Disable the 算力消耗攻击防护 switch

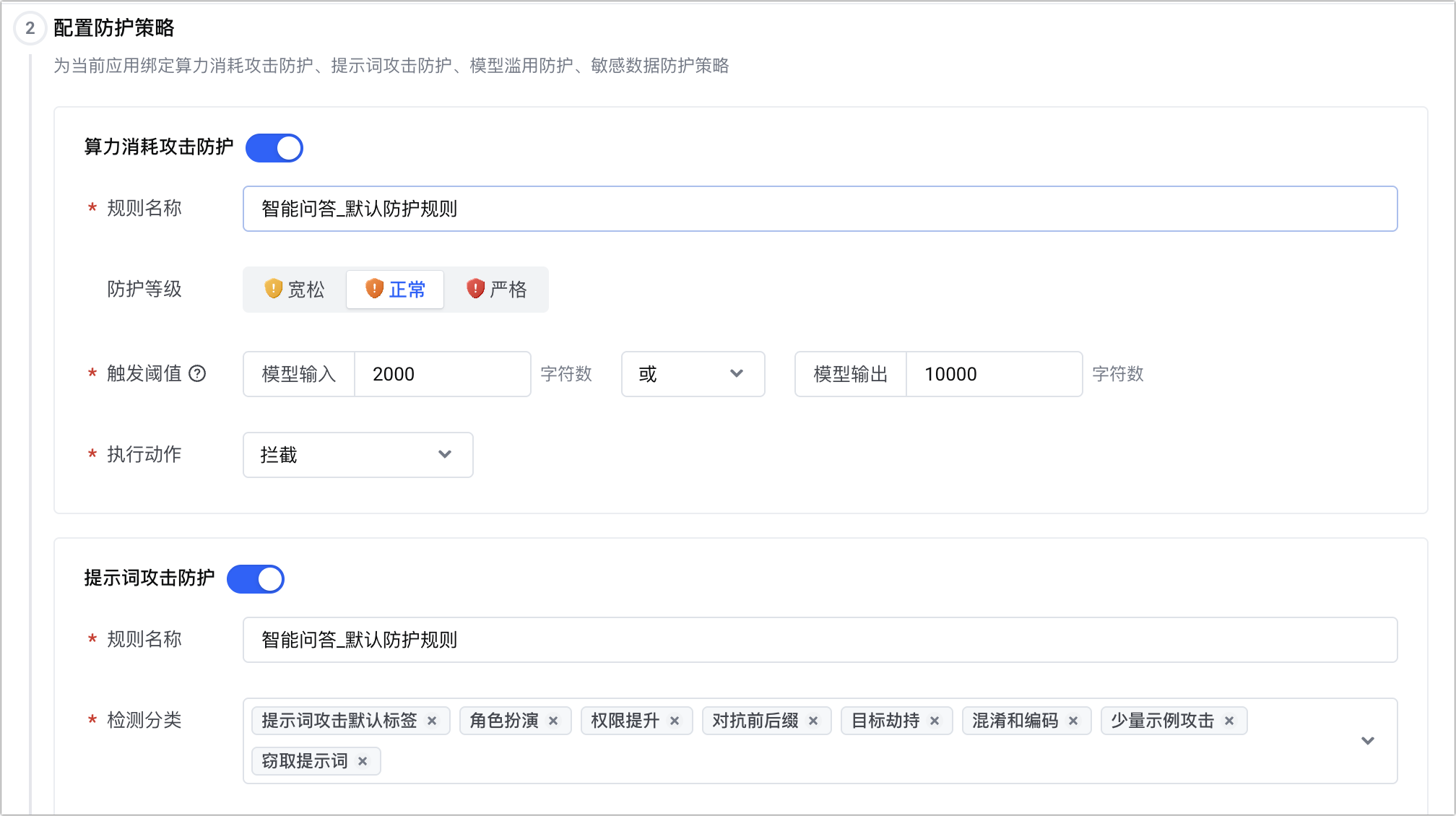point(274,148)
